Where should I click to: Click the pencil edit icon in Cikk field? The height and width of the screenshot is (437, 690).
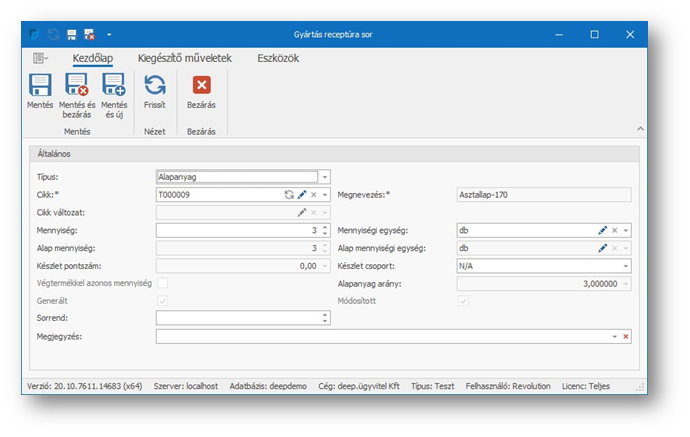(x=301, y=195)
